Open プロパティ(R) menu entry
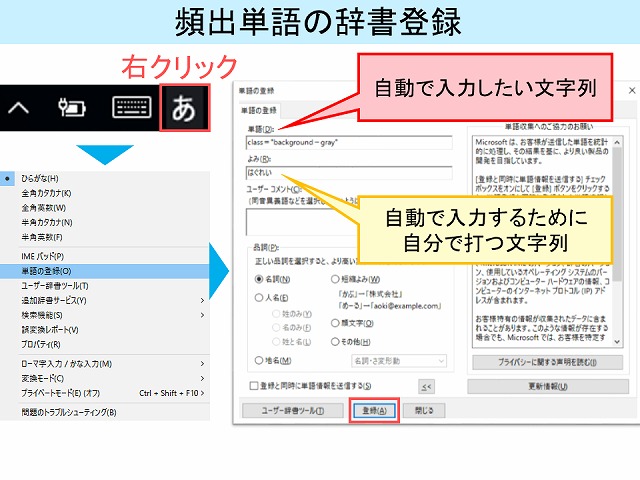Screen dimensions: 640x480 [x=105, y=344]
